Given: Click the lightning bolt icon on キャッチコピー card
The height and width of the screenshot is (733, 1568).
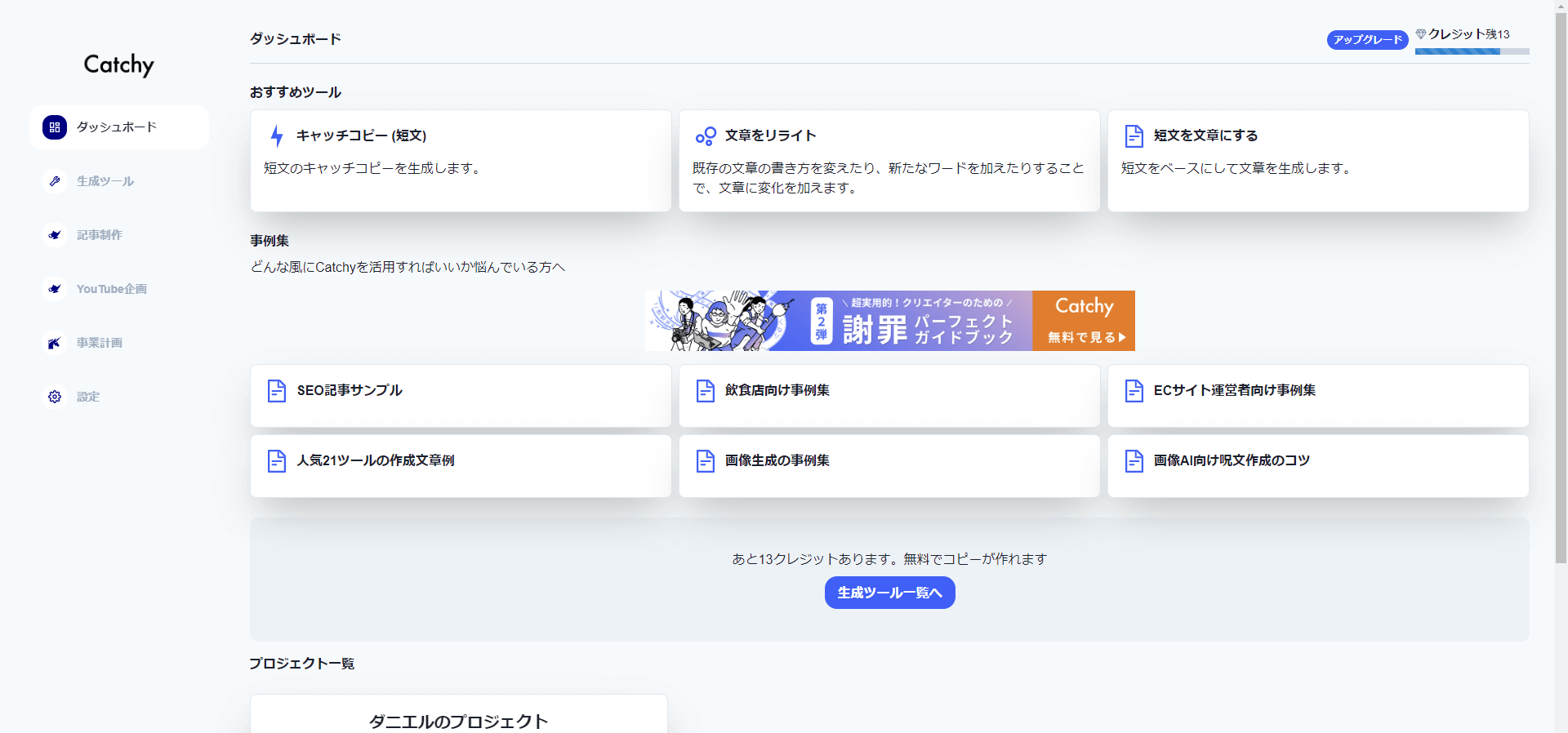Looking at the screenshot, I should (277, 135).
